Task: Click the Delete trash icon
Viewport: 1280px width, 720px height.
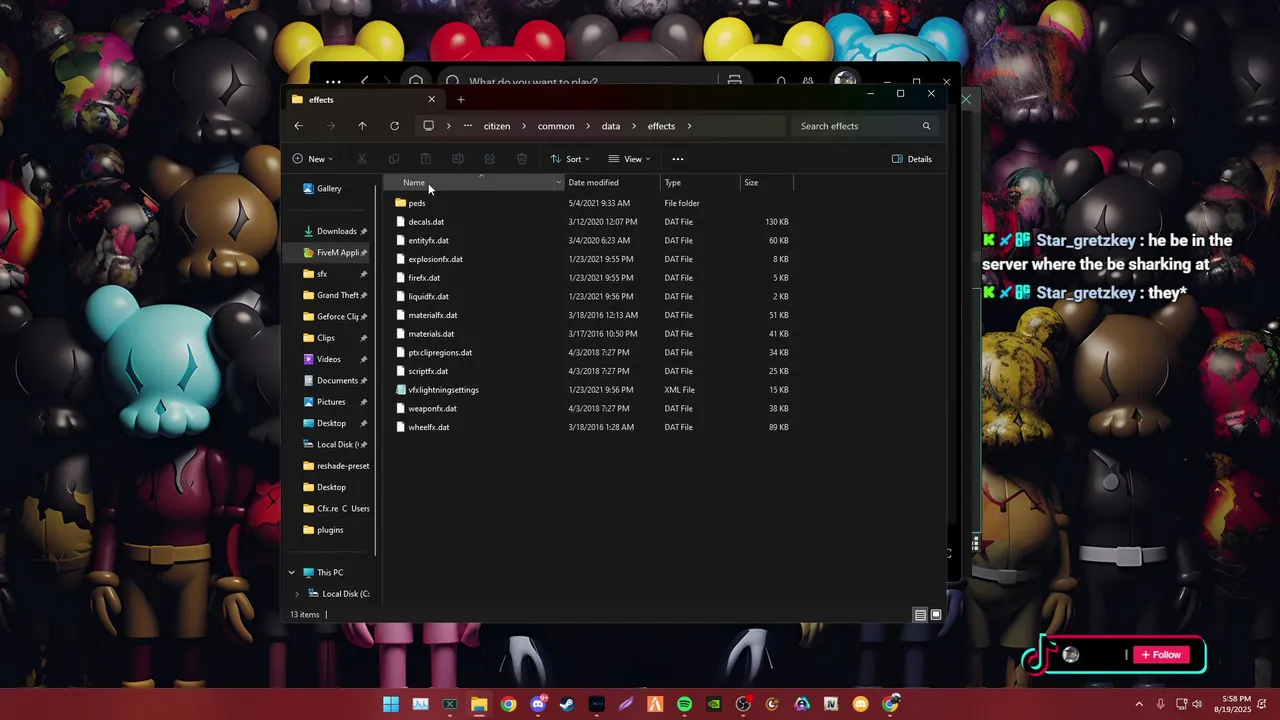Action: [522, 159]
